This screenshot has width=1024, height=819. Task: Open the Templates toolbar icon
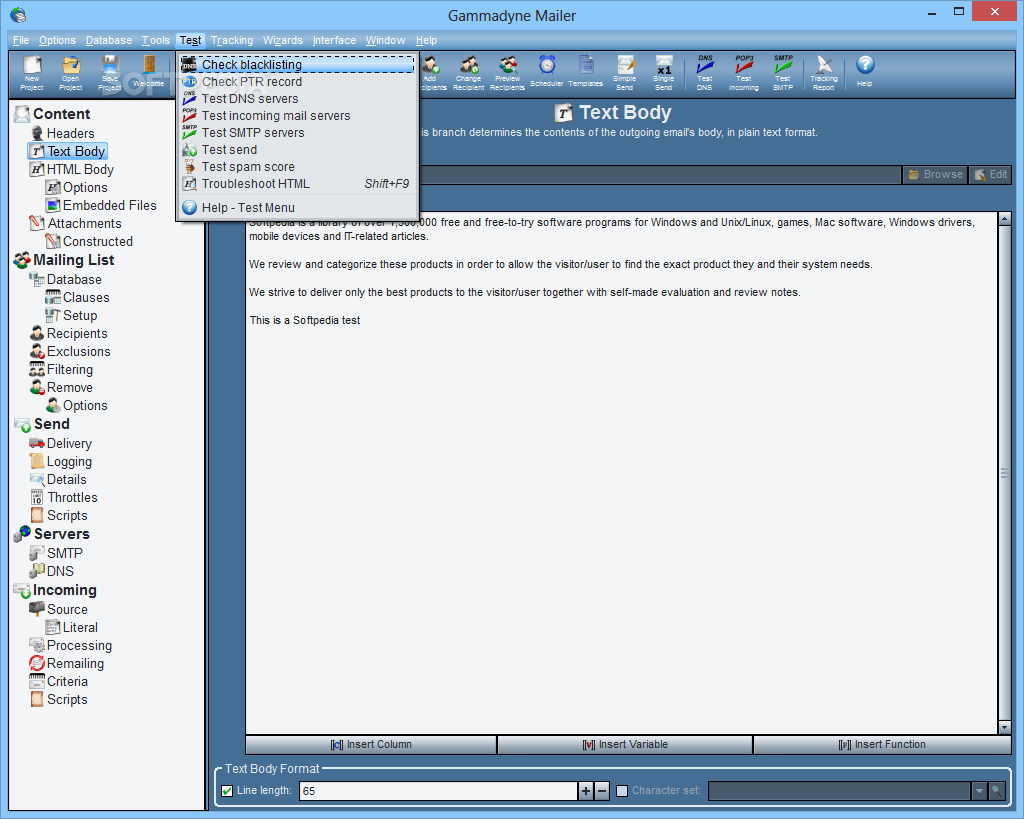[x=586, y=71]
